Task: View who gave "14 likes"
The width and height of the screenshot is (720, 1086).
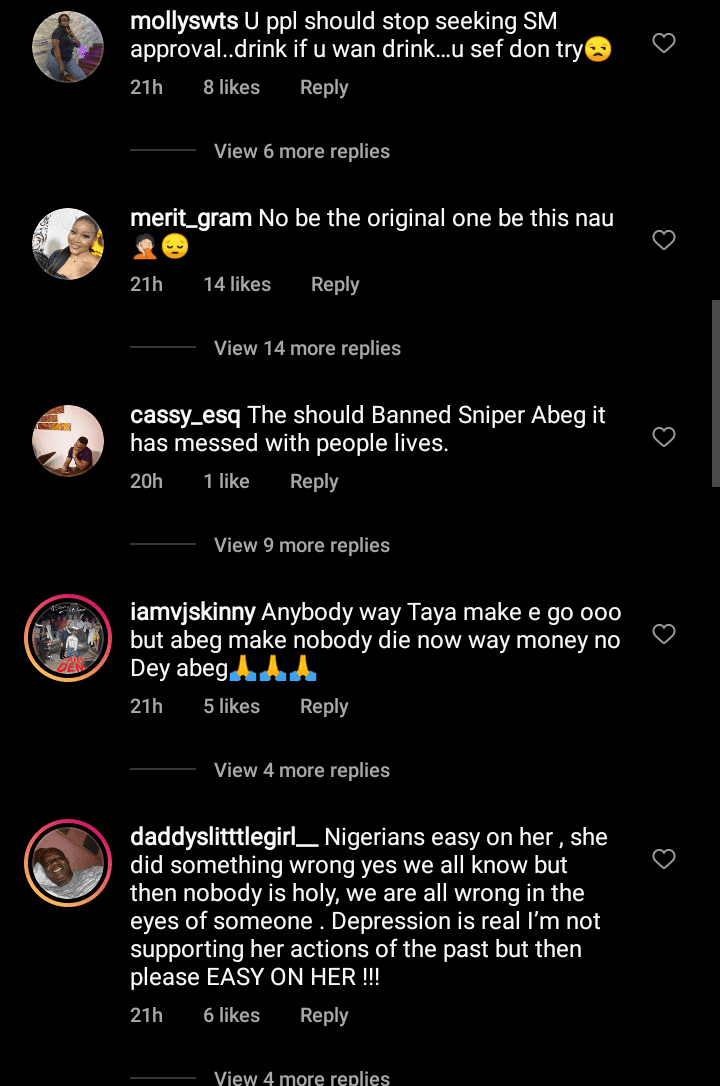Action: pos(237,284)
